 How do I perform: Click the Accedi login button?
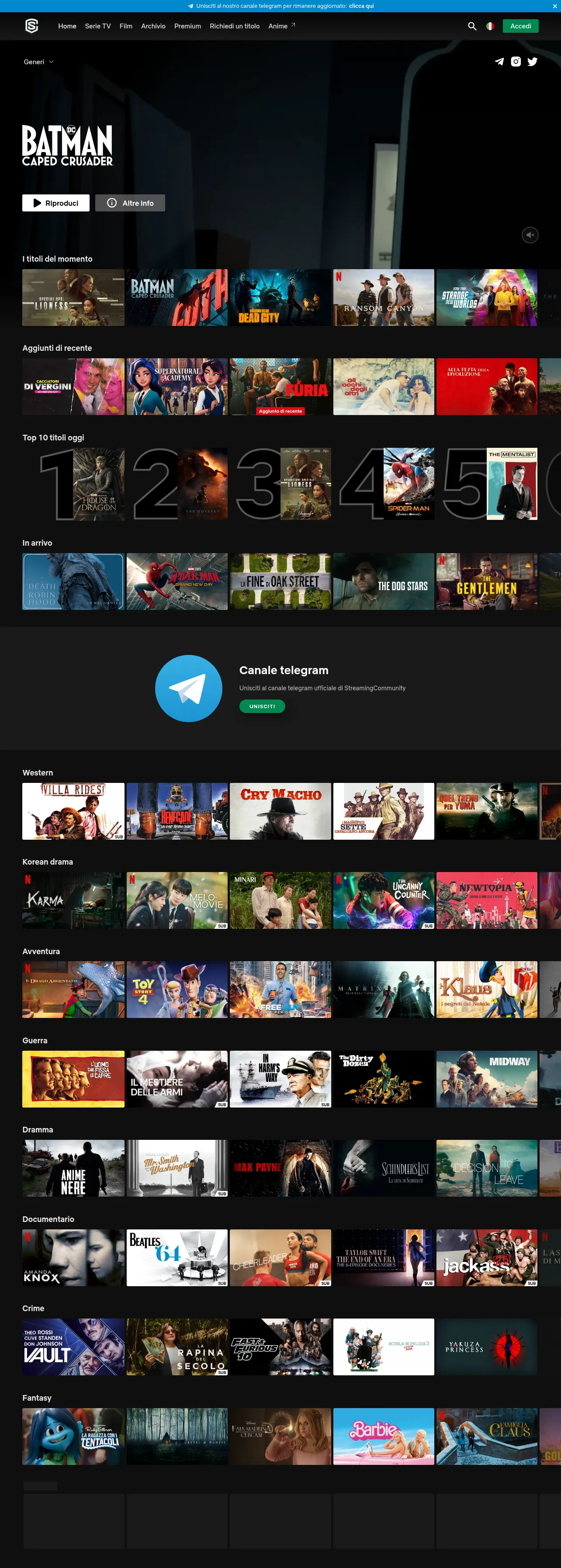520,26
